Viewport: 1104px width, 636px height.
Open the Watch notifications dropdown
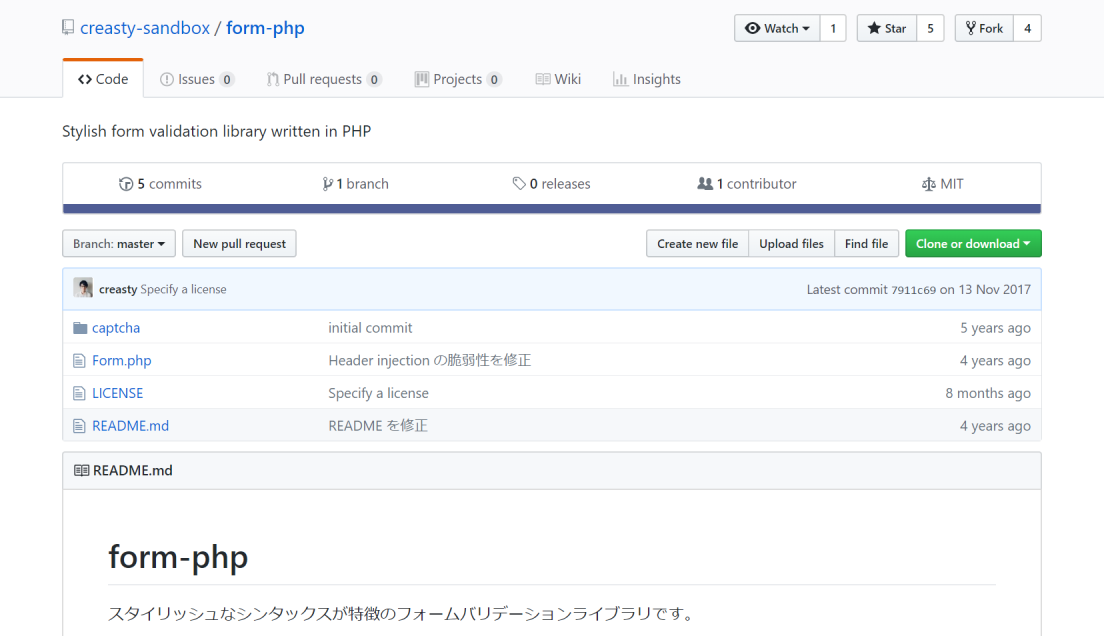click(x=777, y=29)
